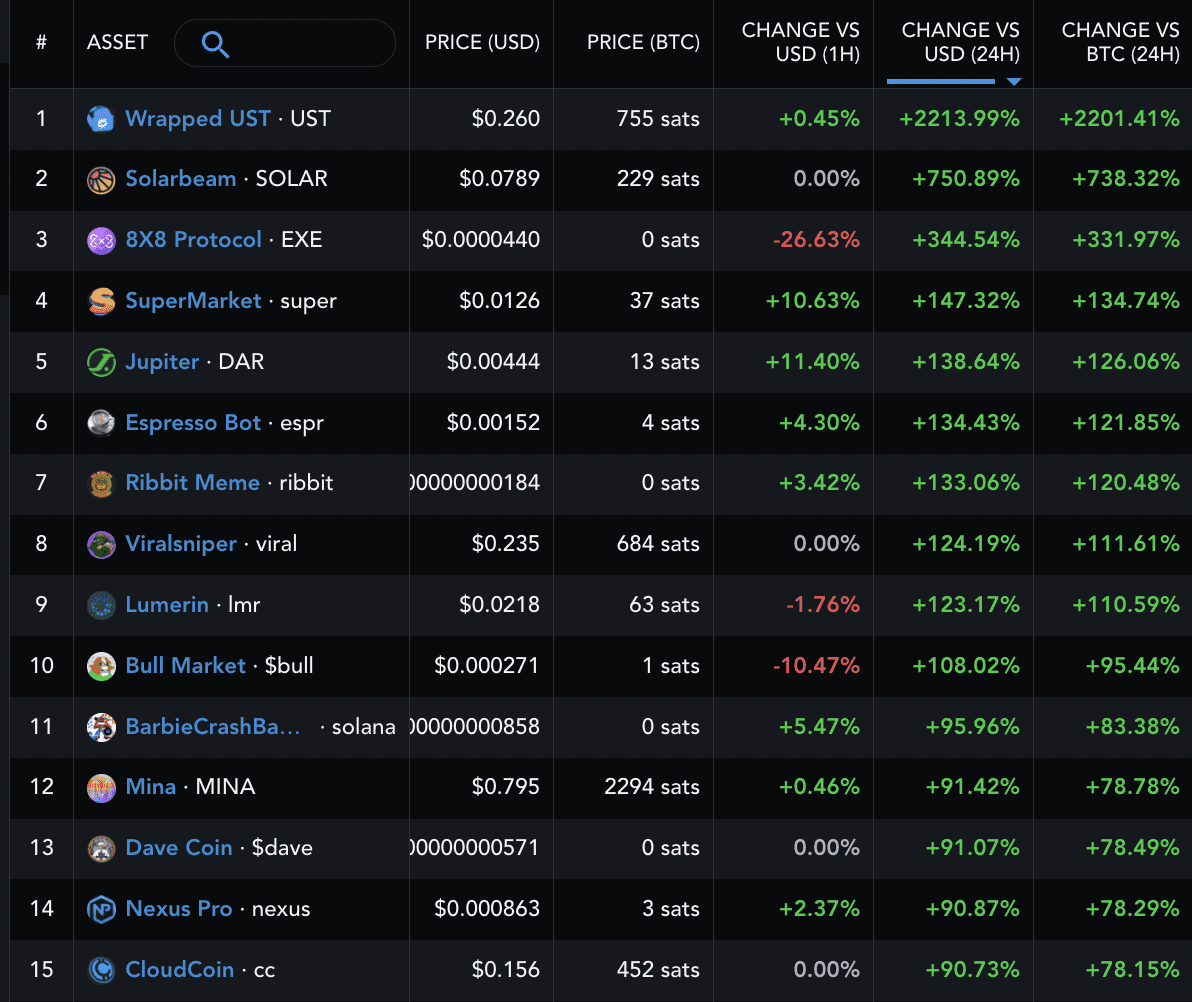1192x1002 pixels.
Task: Sort by CHANGE VS BTC (24H) header
Action: pyautogui.click(x=1121, y=44)
